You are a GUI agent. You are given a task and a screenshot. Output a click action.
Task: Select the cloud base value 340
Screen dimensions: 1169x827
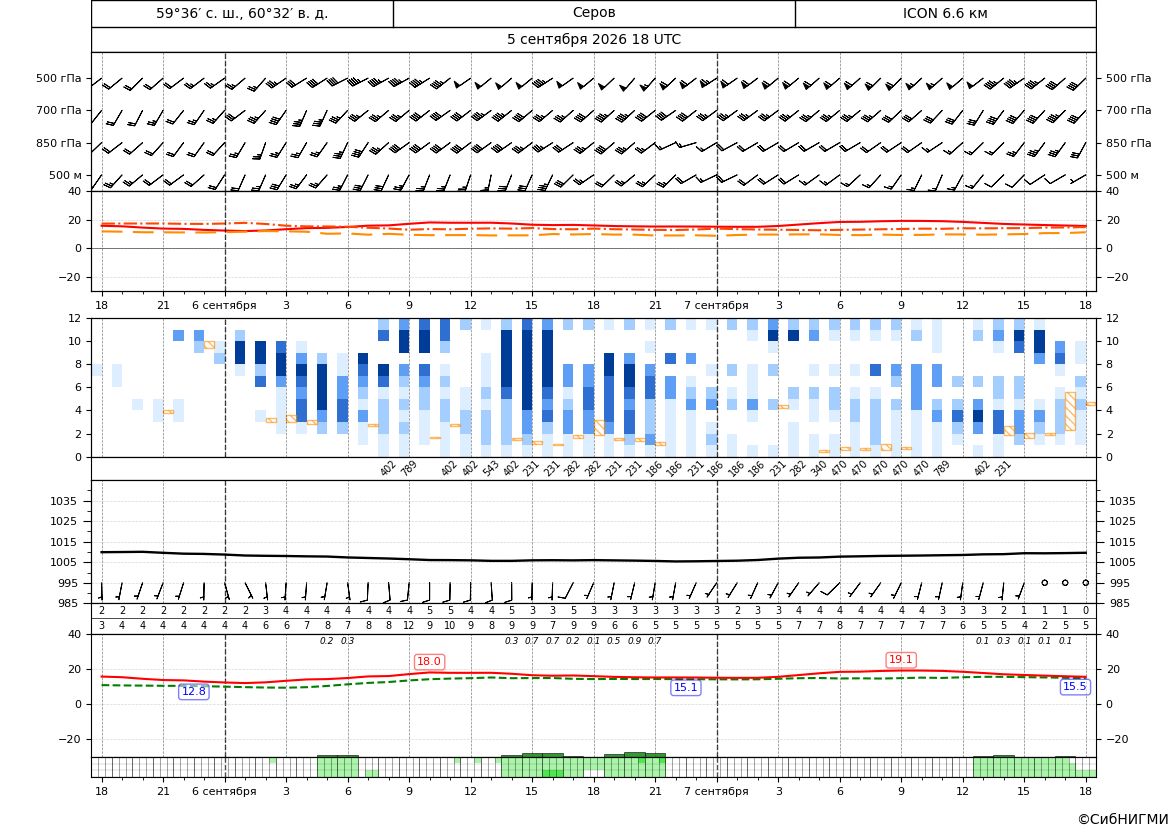pyautogui.click(x=819, y=468)
